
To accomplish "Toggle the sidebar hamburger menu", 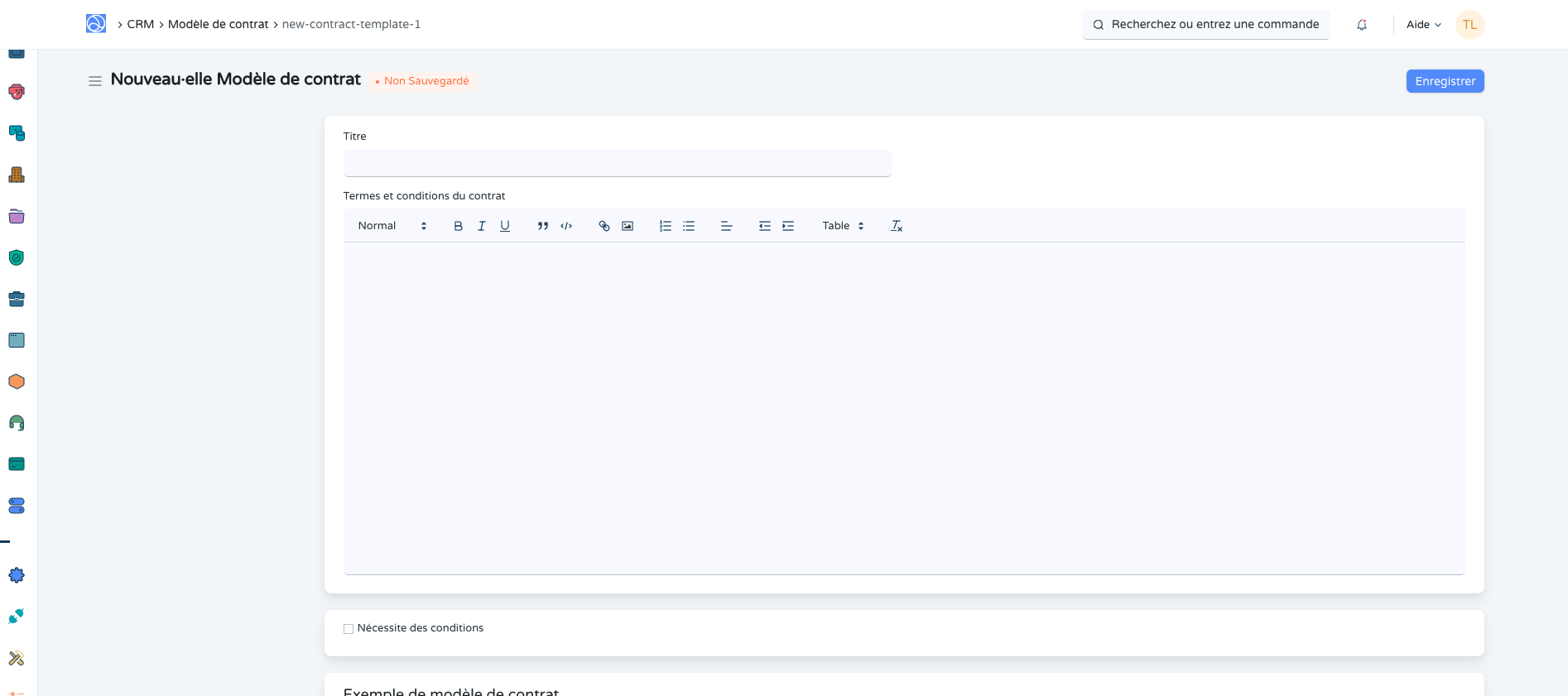I will 95,81.
